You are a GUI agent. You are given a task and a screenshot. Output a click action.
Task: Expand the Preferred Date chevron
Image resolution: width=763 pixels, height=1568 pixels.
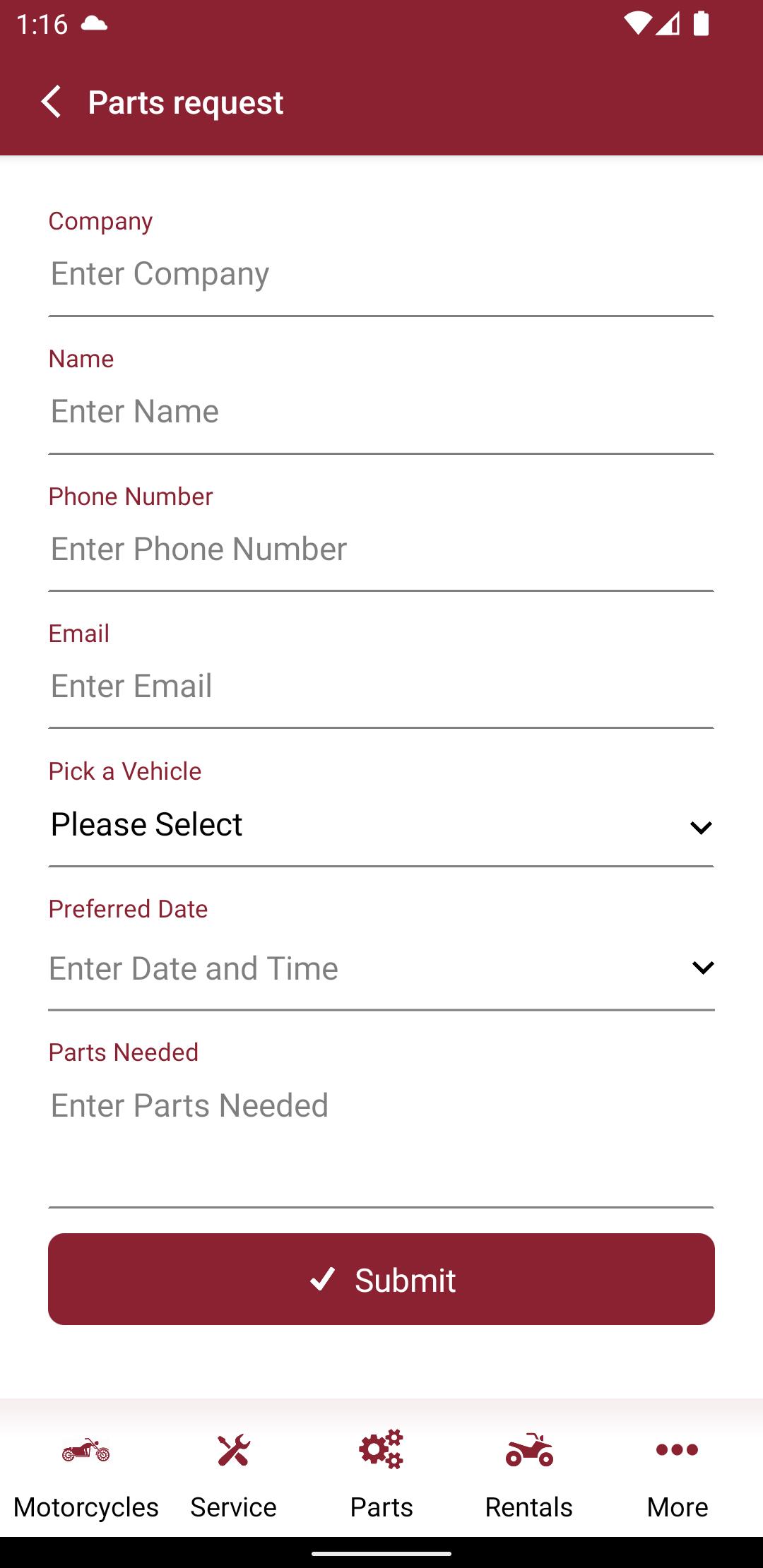click(703, 967)
